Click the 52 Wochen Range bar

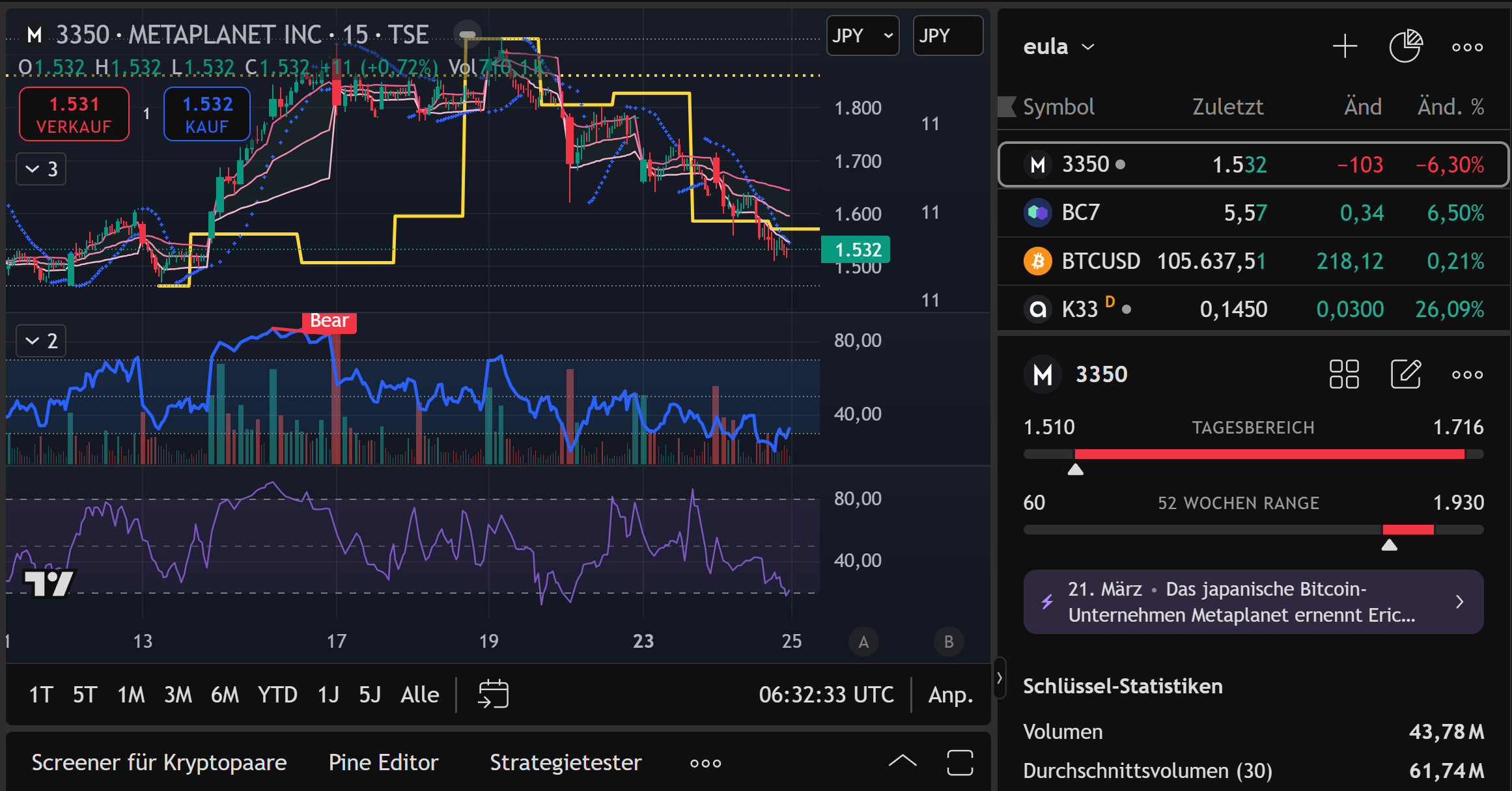tap(1253, 530)
